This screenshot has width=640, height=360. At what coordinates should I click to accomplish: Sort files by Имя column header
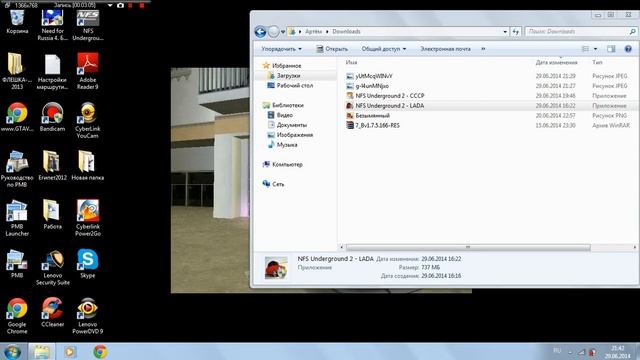[x=351, y=62]
